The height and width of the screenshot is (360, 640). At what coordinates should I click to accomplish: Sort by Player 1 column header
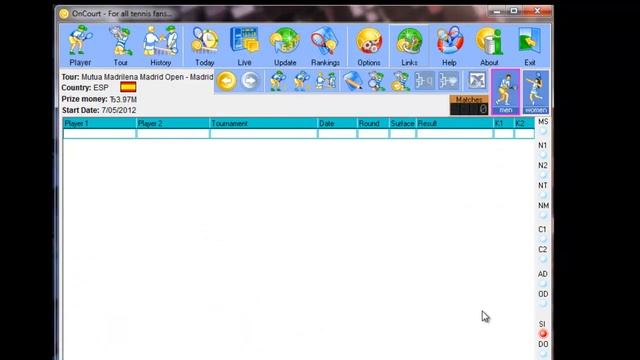click(100, 123)
